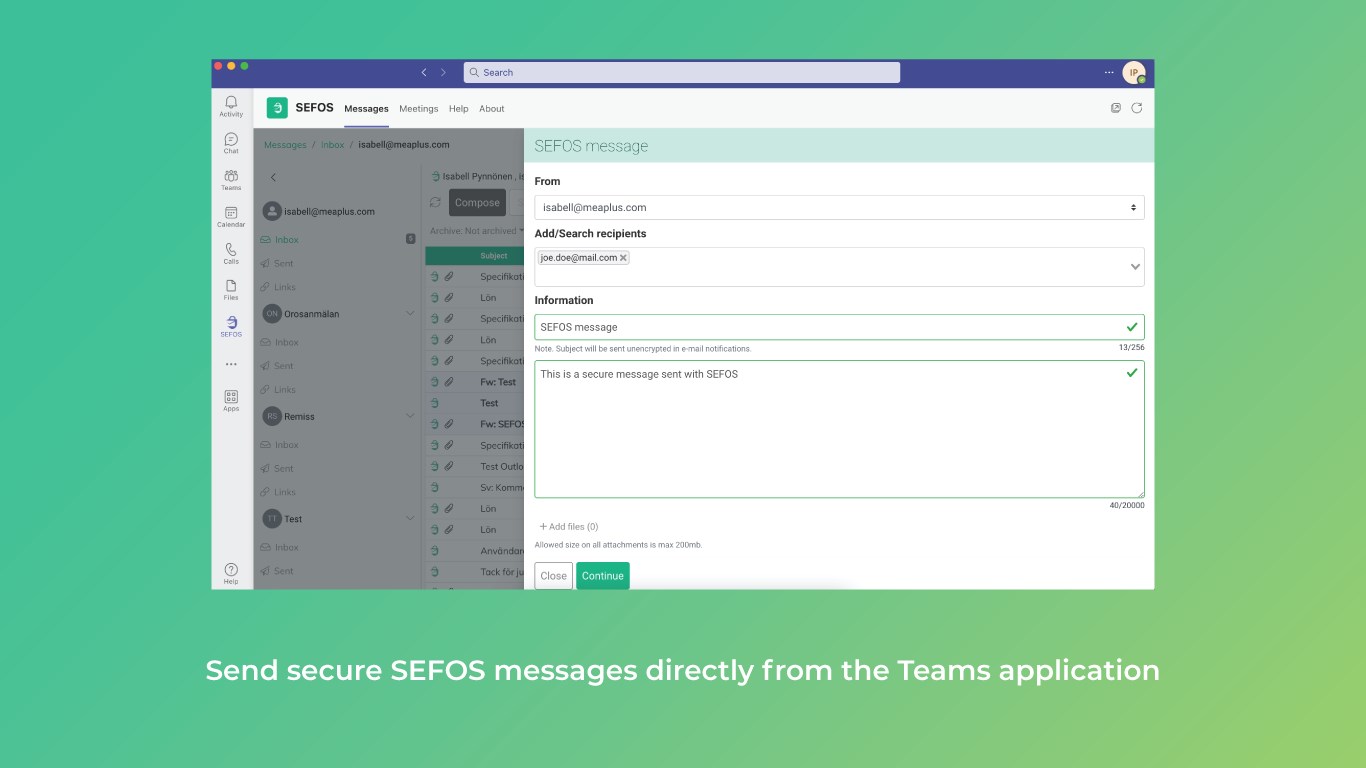
Task: Show more apps ellipsis in sidebar
Action: [231, 364]
